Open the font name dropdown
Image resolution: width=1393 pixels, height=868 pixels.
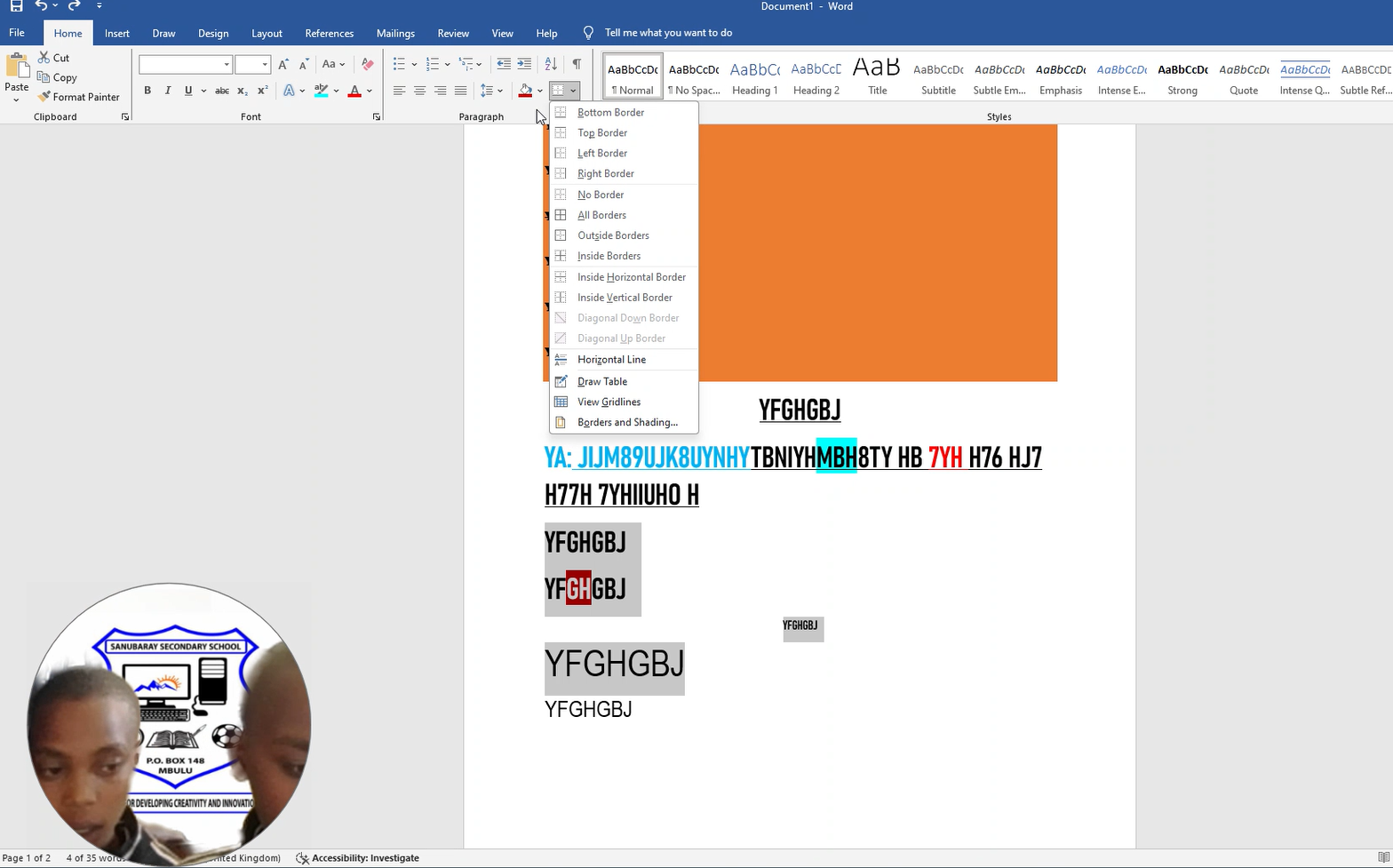tap(227, 64)
